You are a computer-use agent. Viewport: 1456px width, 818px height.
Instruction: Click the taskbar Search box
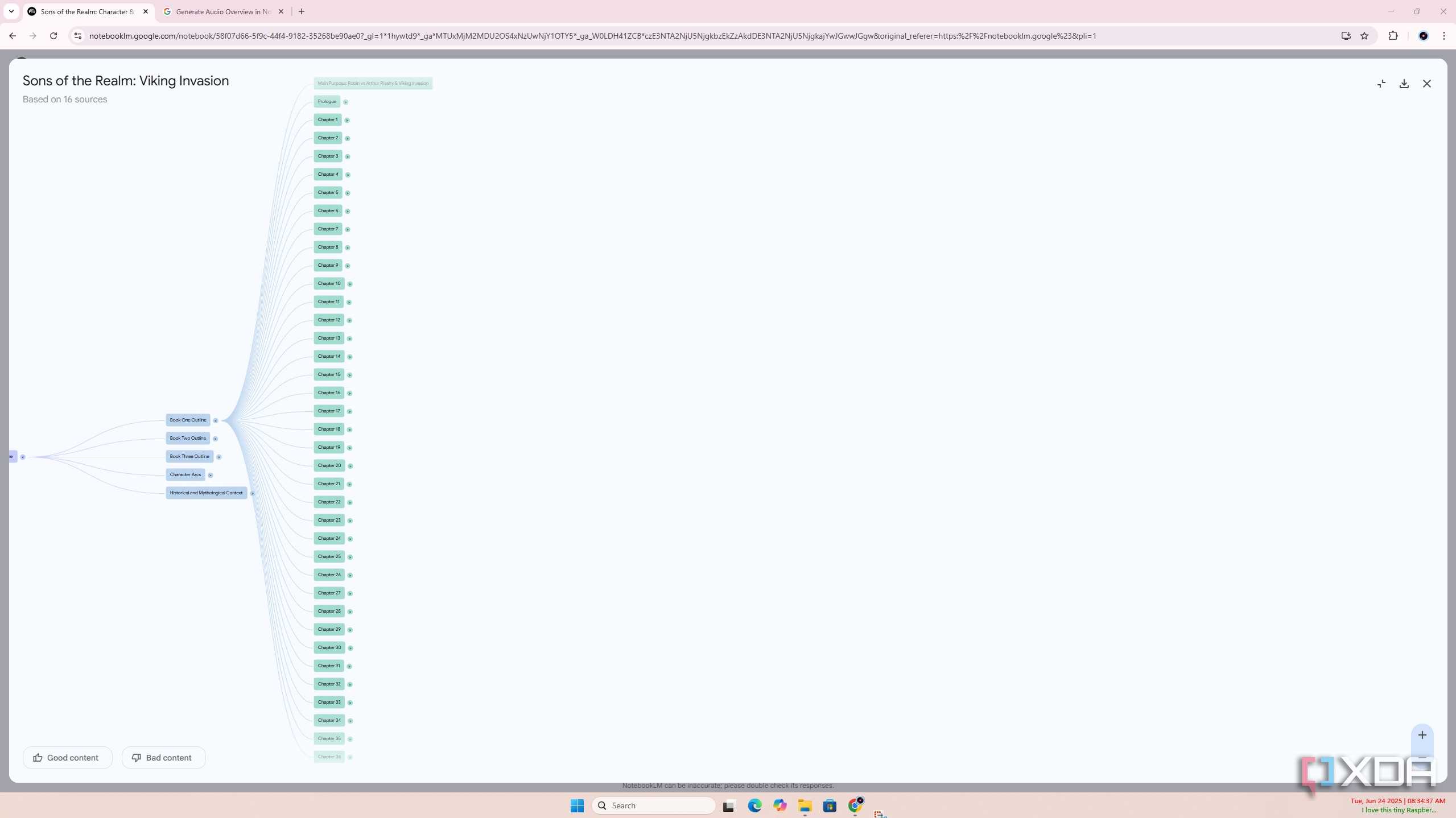click(x=653, y=805)
